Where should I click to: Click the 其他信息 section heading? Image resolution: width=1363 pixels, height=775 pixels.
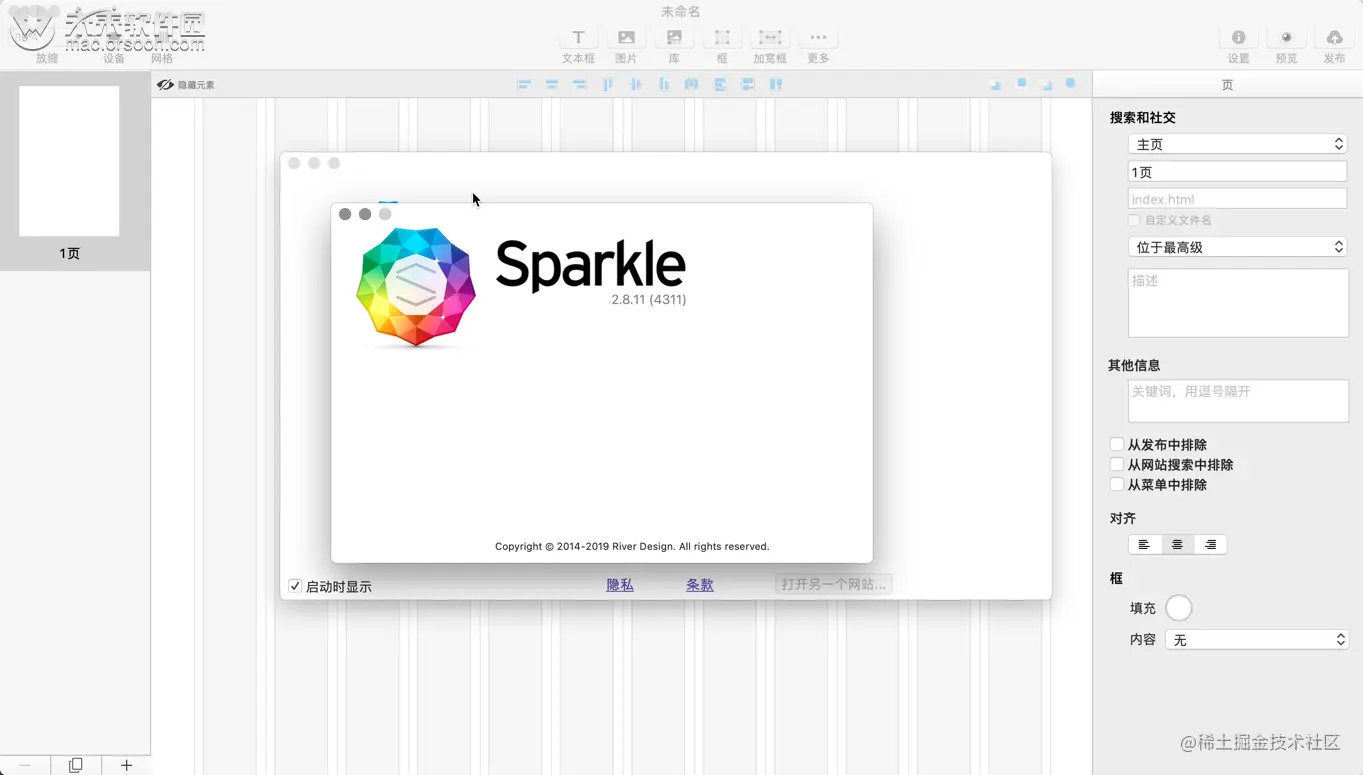(x=1134, y=366)
